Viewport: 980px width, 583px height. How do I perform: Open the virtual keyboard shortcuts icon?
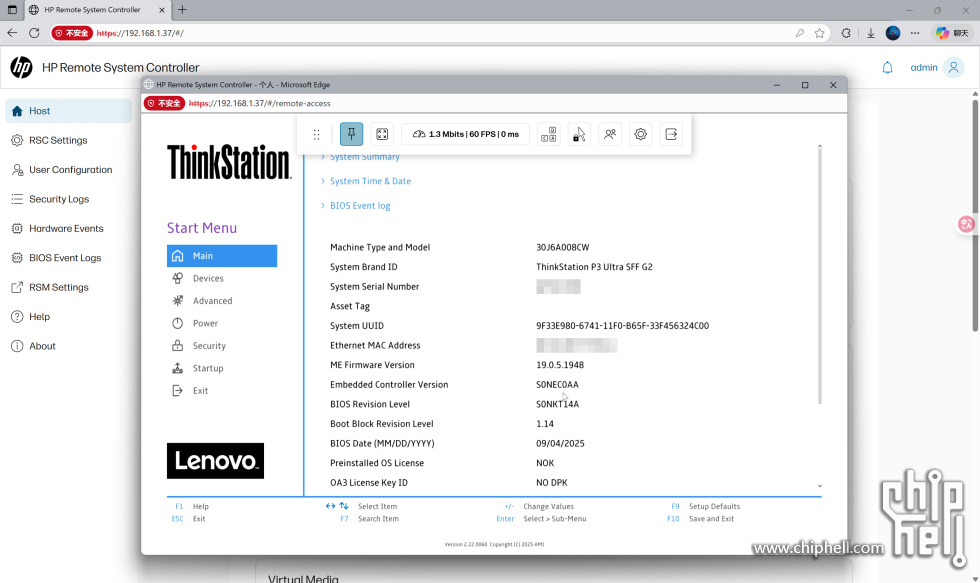pyautogui.click(x=548, y=134)
